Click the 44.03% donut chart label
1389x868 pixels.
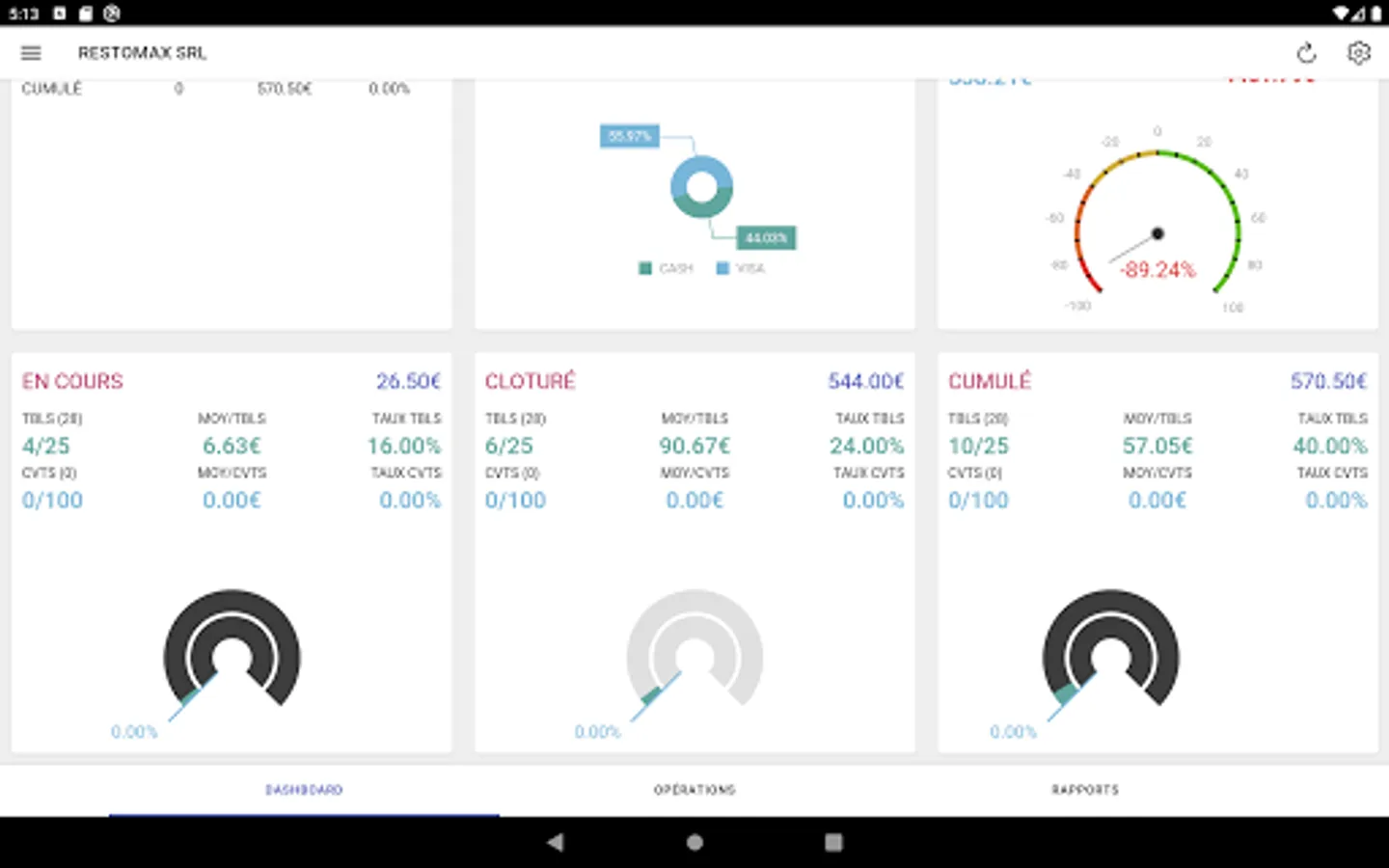(766, 237)
